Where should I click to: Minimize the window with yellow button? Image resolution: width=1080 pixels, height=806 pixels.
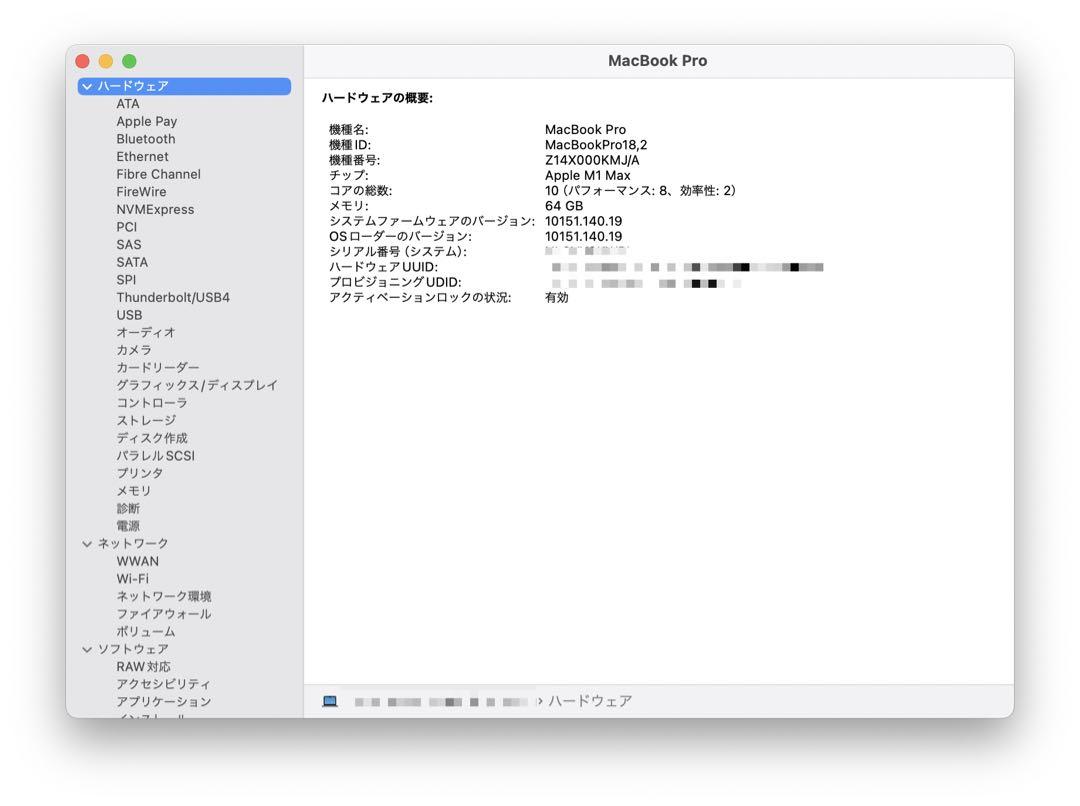[x=106, y=61]
